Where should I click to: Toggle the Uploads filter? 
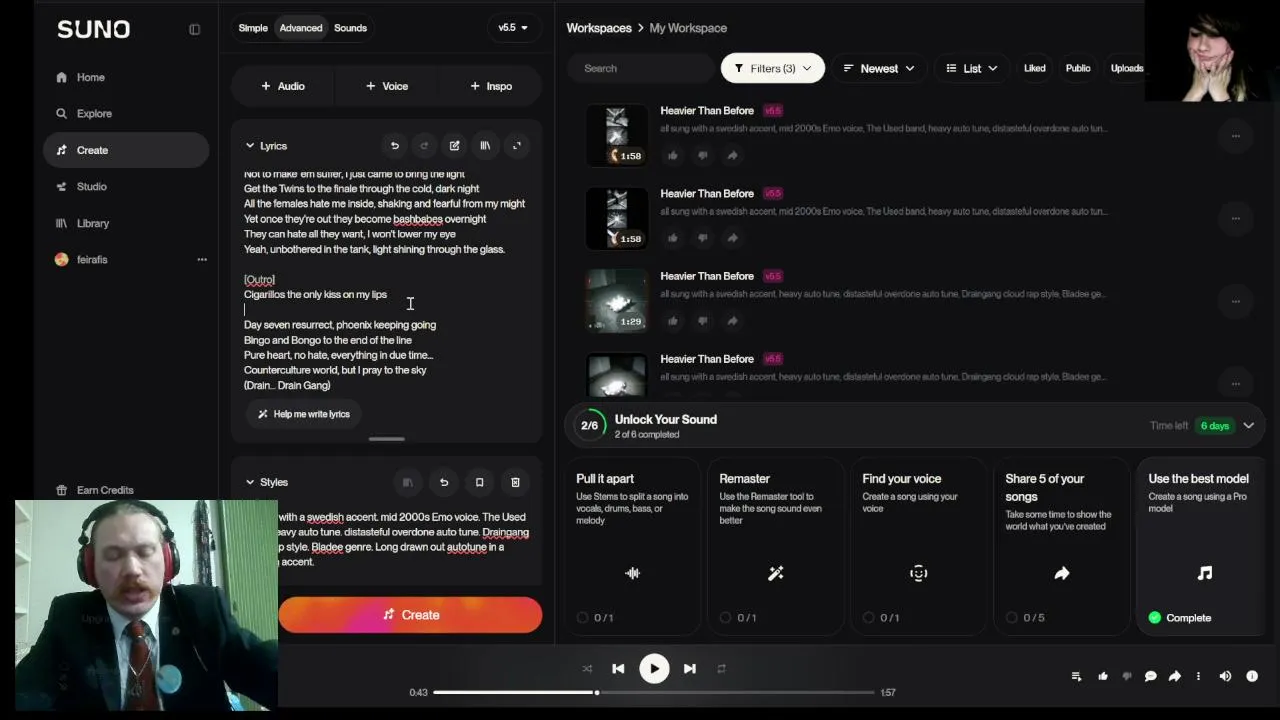click(1126, 68)
